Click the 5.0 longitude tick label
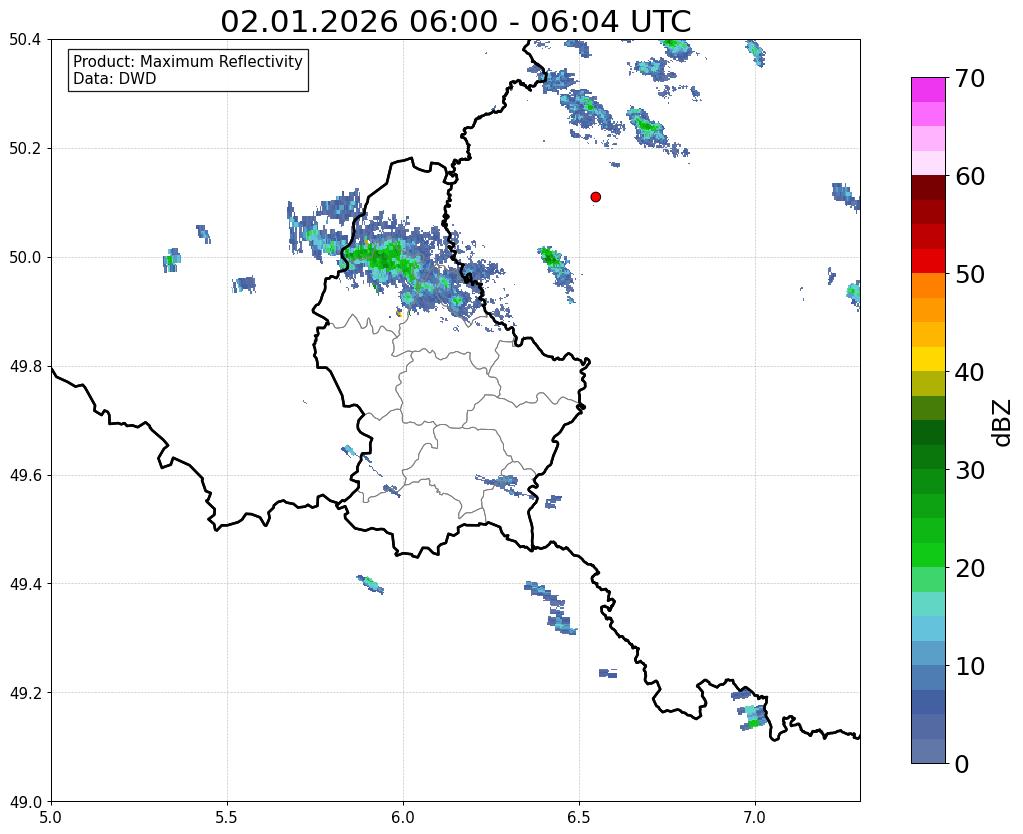This screenshot has width=1023, height=834. tap(51, 818)
